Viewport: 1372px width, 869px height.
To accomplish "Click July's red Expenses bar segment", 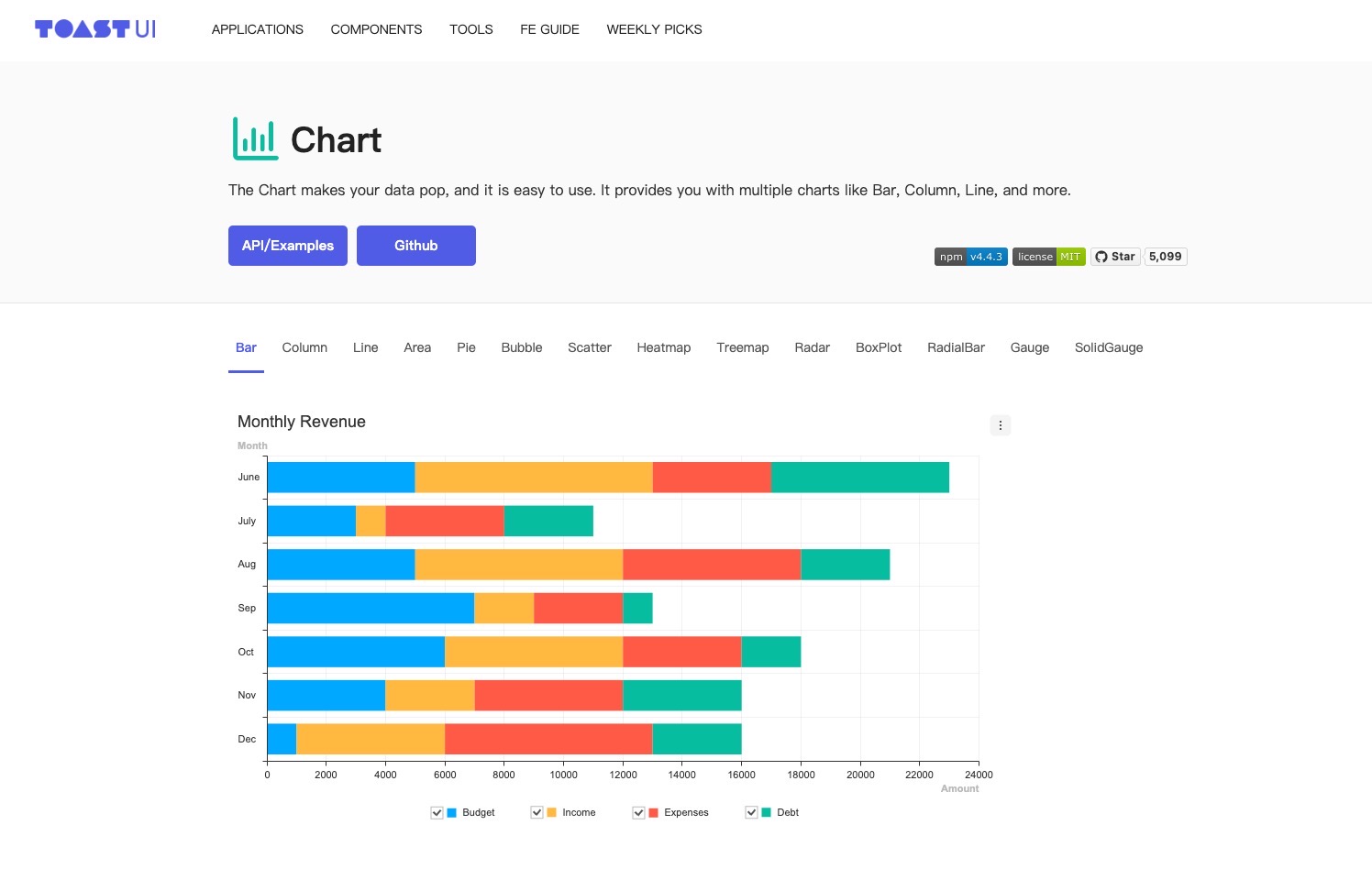I will (445, 521).
